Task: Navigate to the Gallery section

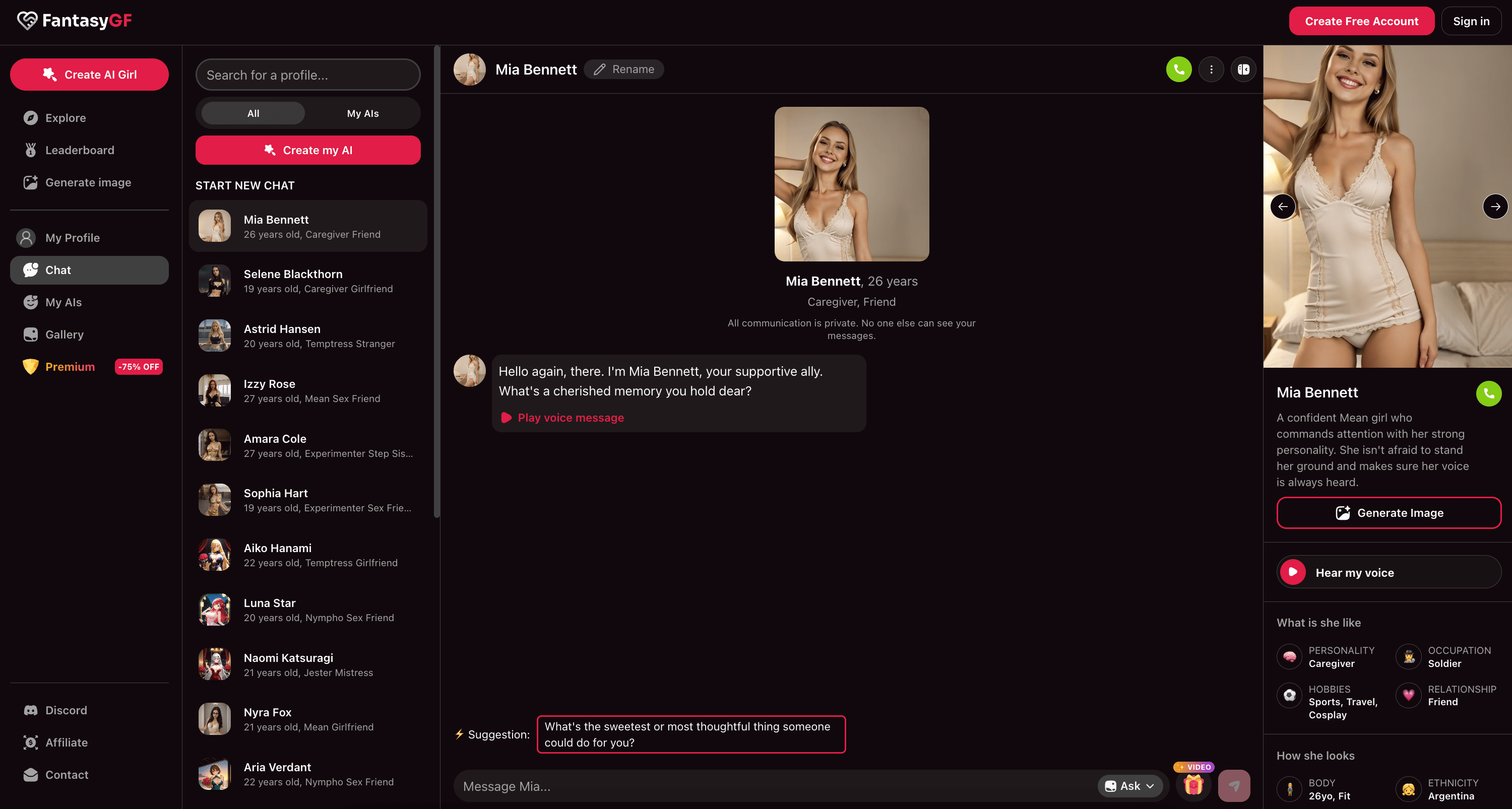Action: 65,334
